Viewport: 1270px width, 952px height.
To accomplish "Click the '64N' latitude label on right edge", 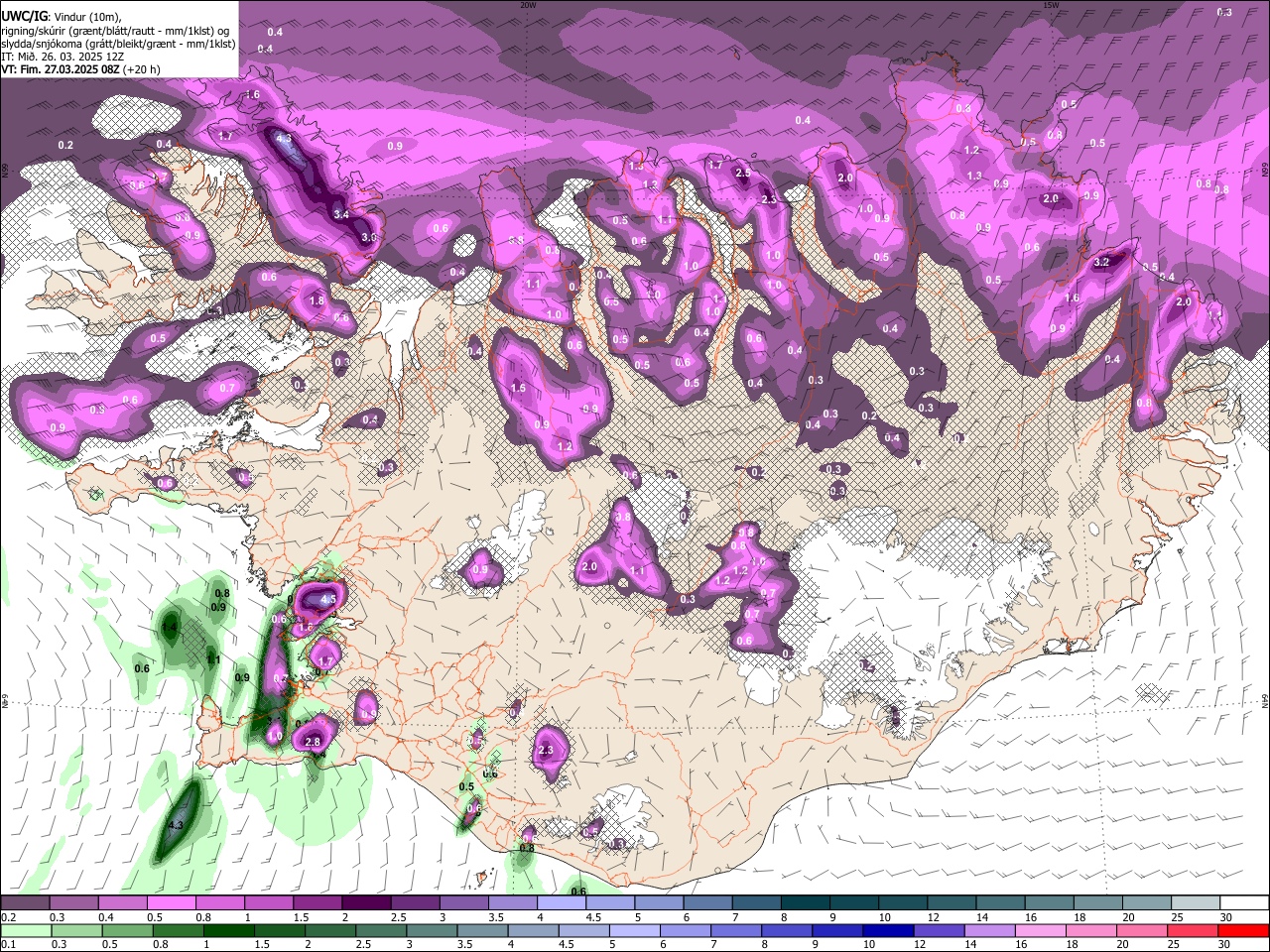I will pyautogui.click(x=1265, y=700).
